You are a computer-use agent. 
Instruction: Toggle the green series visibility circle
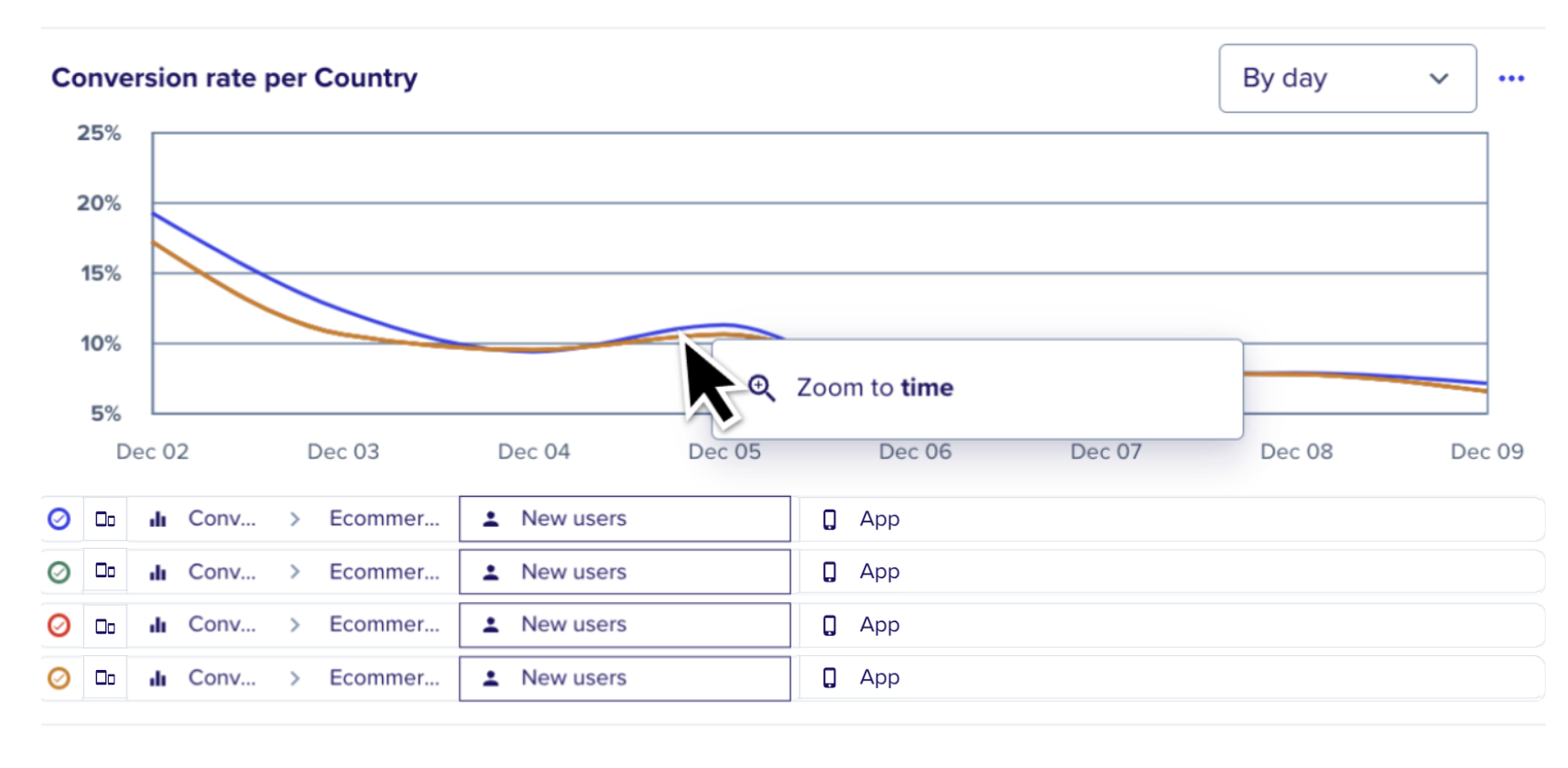point(59,573)
